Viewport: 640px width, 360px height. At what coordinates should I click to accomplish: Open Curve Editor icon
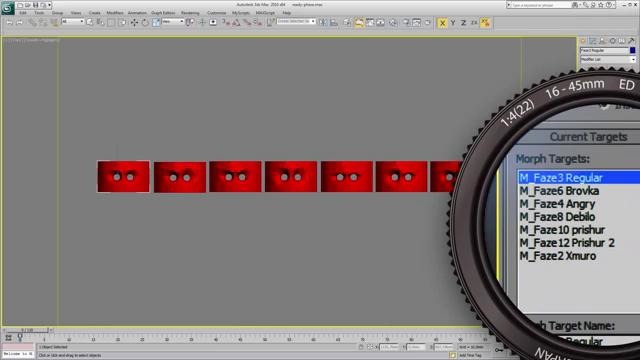[370, 23]
